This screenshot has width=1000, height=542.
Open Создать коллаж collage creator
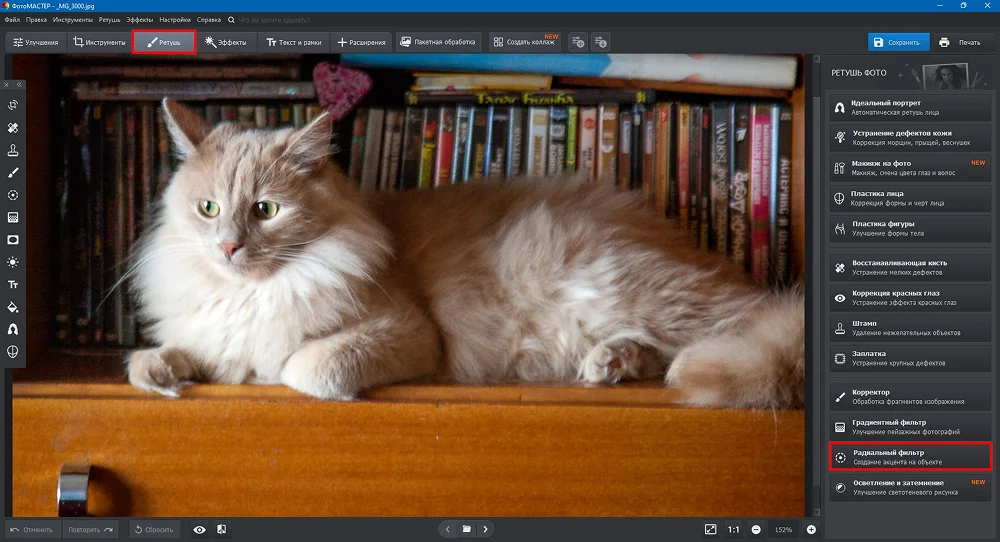[524, 42]
